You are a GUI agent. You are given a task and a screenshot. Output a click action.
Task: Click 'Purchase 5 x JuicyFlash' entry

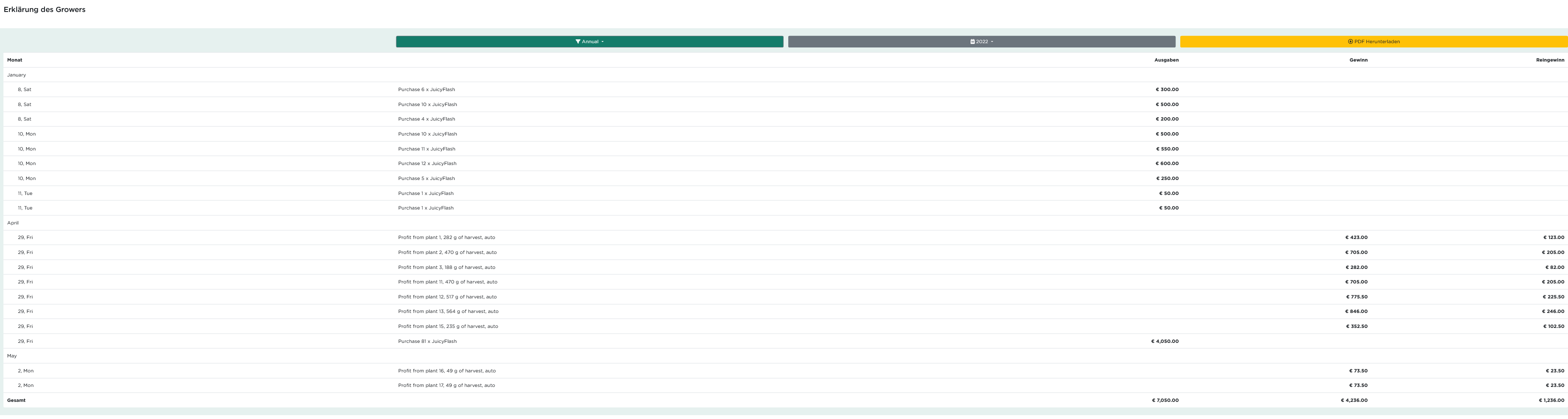426,179
